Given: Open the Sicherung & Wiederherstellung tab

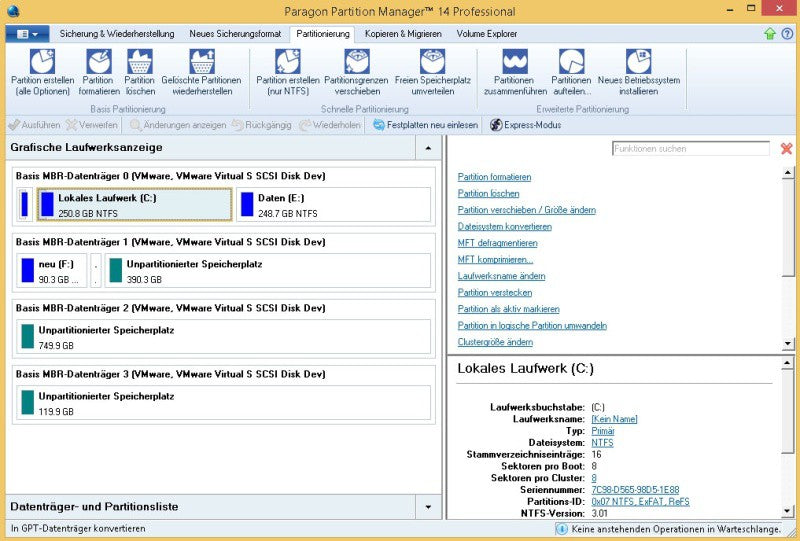Looking at the screenshot, I should pyautogui.click(x=117, y=34).
